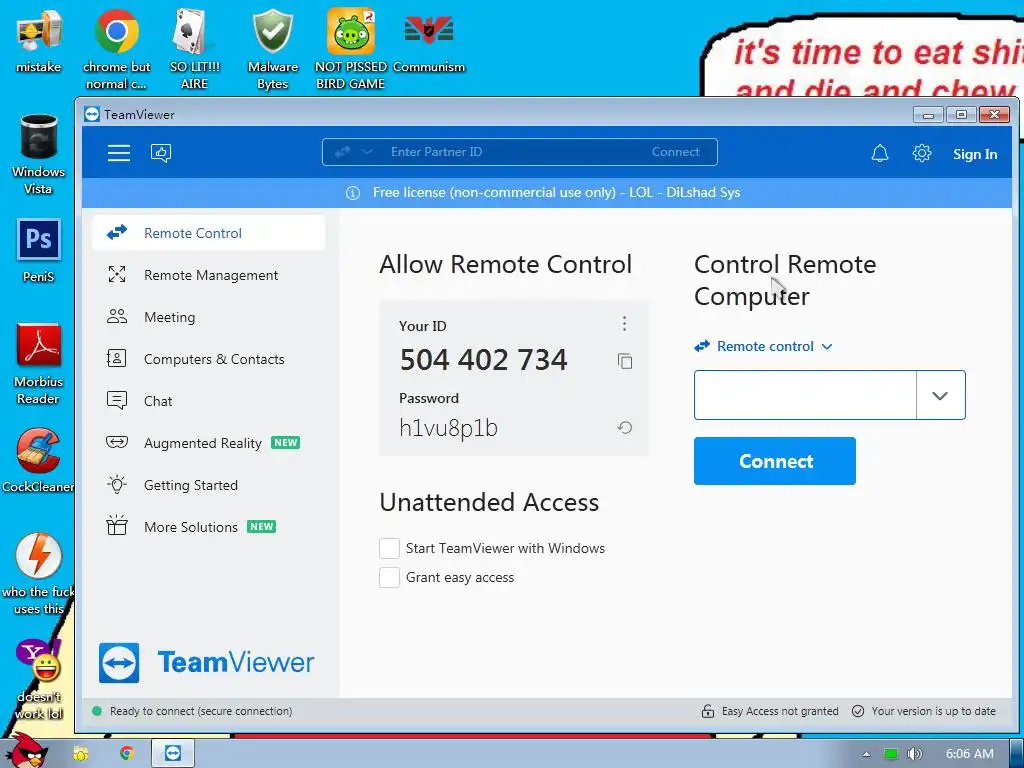Open Computers & Contacts
Image resolution: width=1024 pixels, height=768 pixels.
(x=209, y=359)
